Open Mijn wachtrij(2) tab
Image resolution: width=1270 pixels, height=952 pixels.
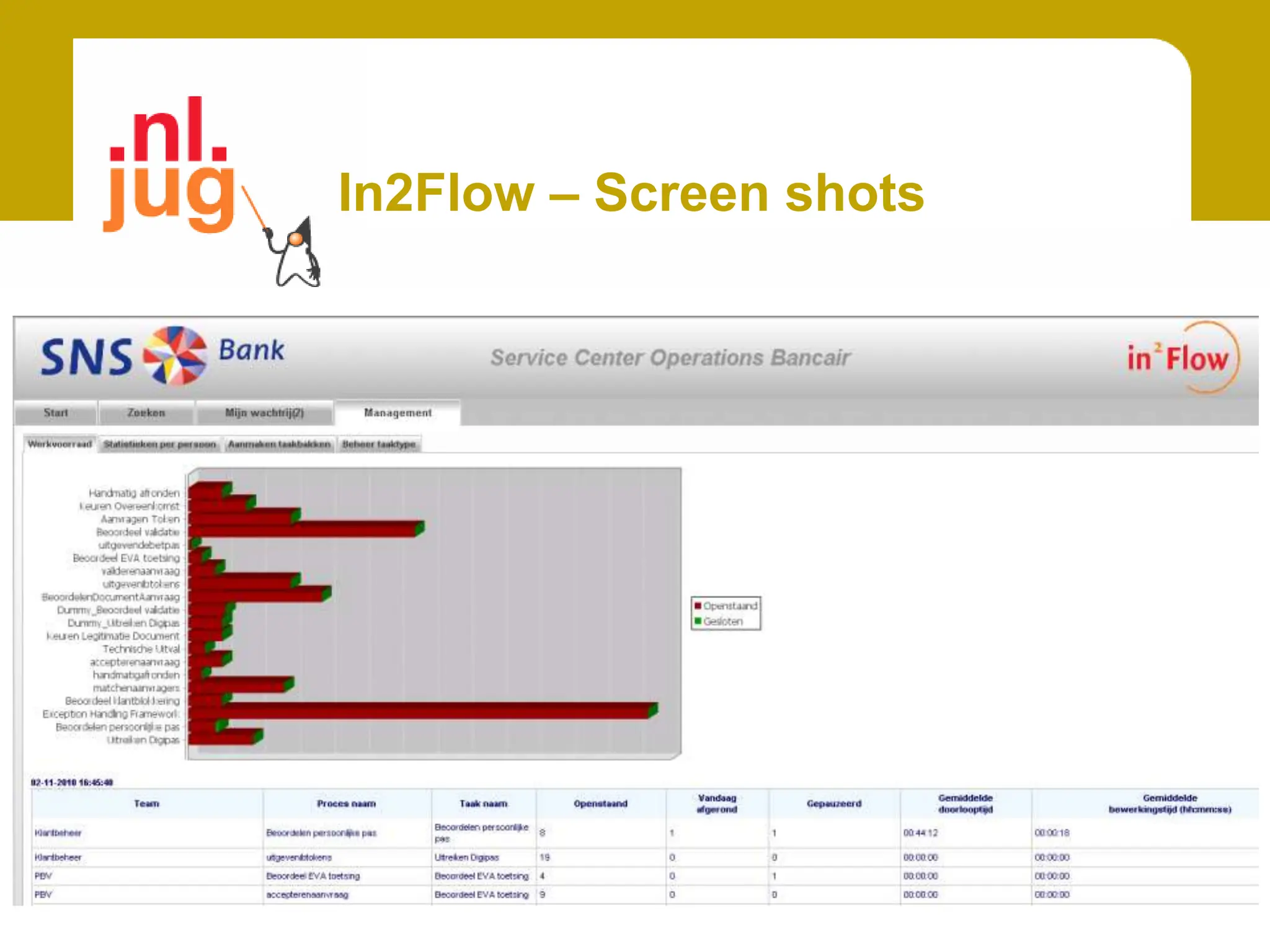(264, 413)
